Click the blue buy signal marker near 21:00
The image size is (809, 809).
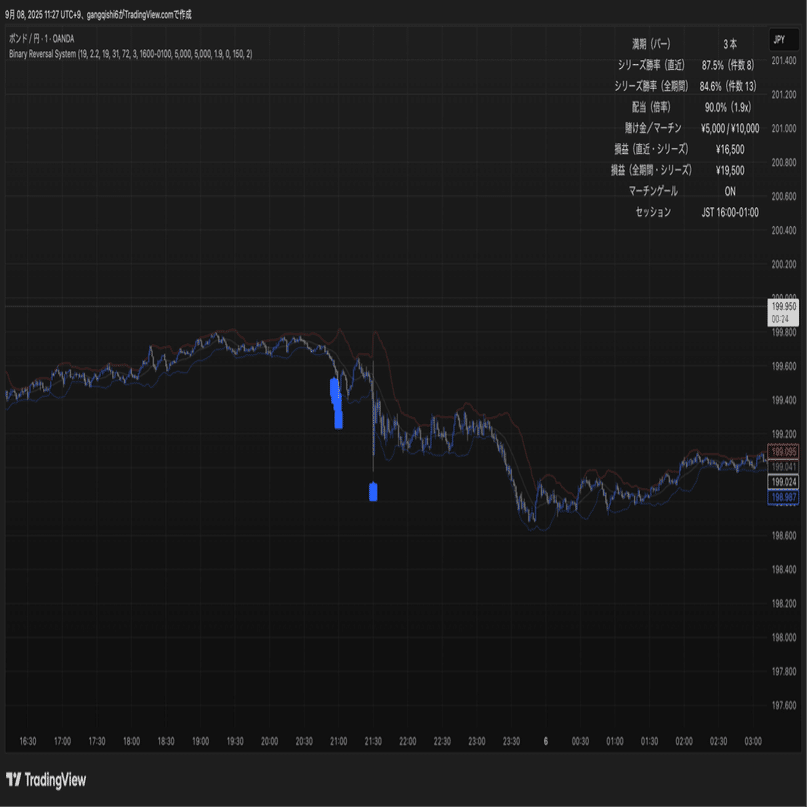335,403
